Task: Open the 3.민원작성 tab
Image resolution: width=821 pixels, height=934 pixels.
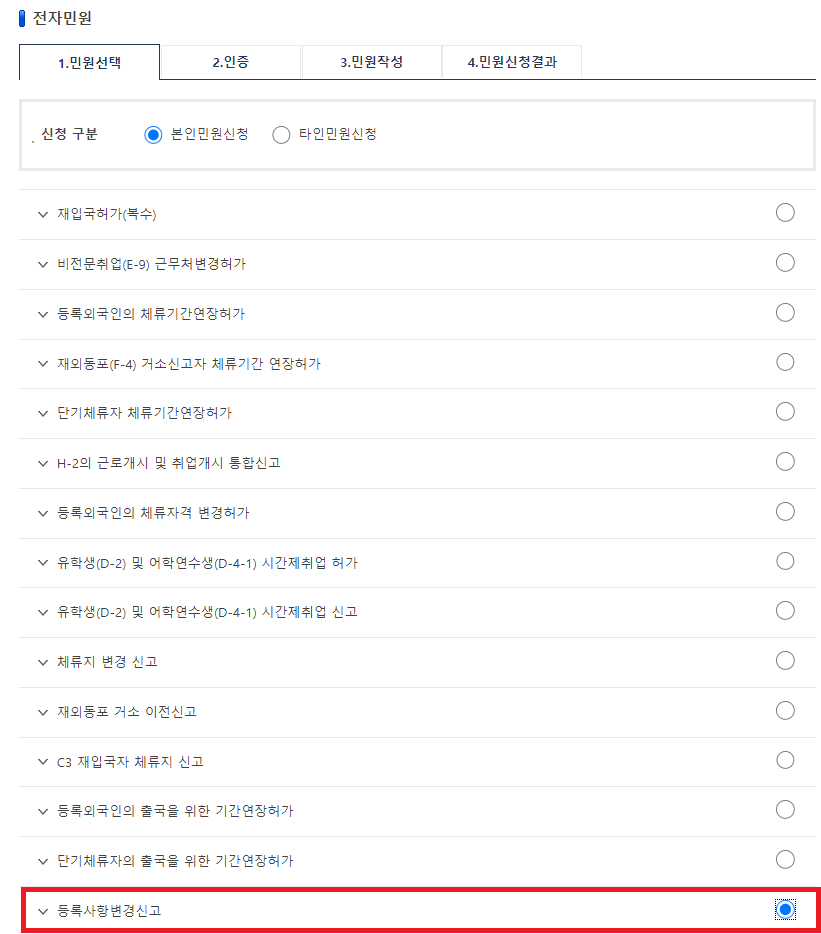Action: point(371,62)
